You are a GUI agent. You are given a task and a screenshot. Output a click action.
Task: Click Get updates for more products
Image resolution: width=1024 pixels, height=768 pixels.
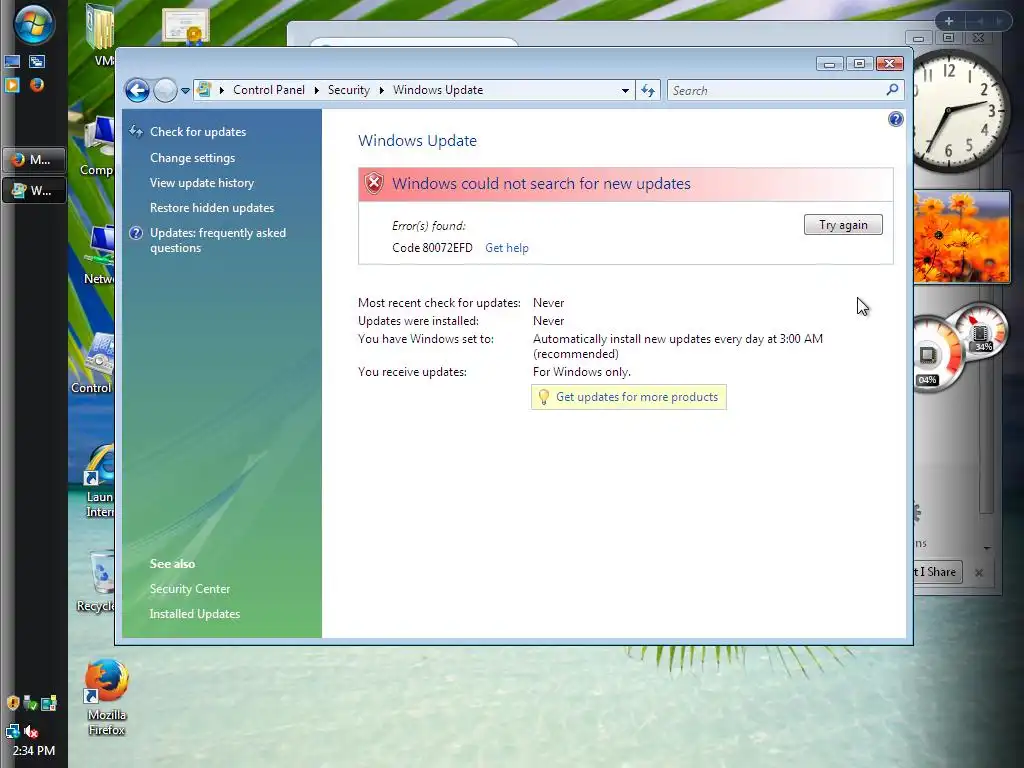(x=637, y=396)
